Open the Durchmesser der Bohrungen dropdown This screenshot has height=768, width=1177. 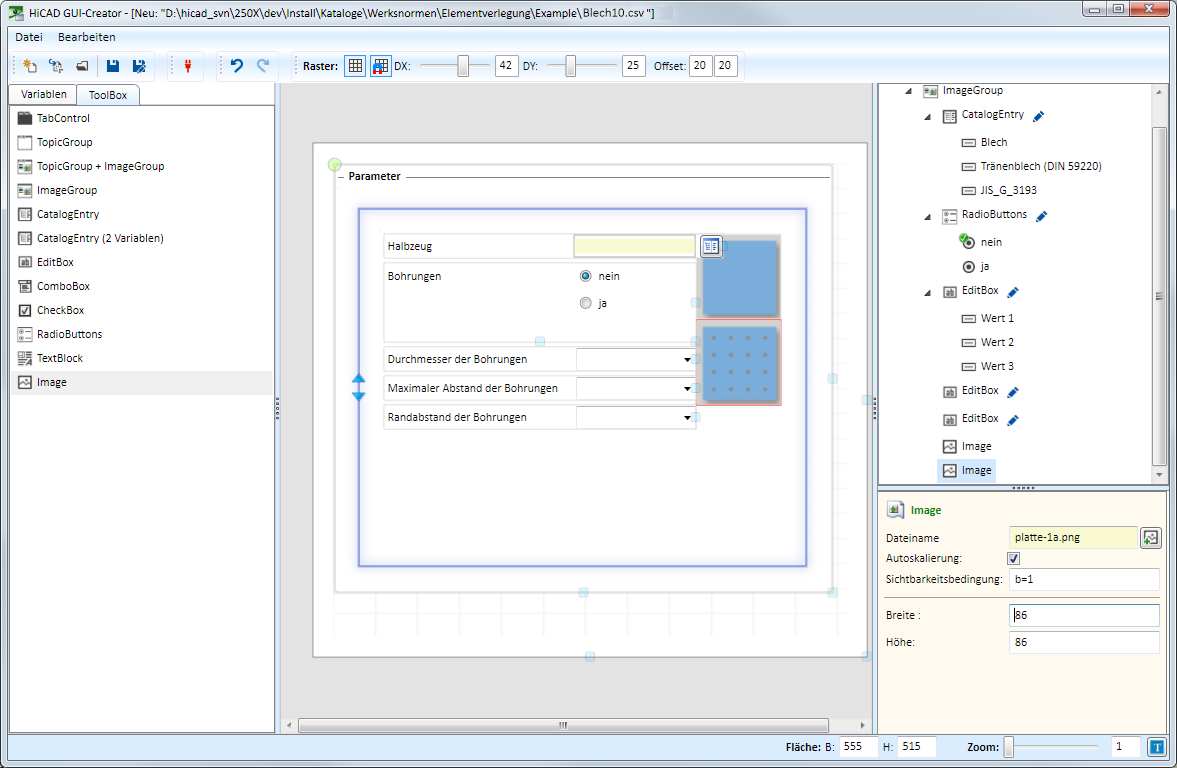(687, 359)
